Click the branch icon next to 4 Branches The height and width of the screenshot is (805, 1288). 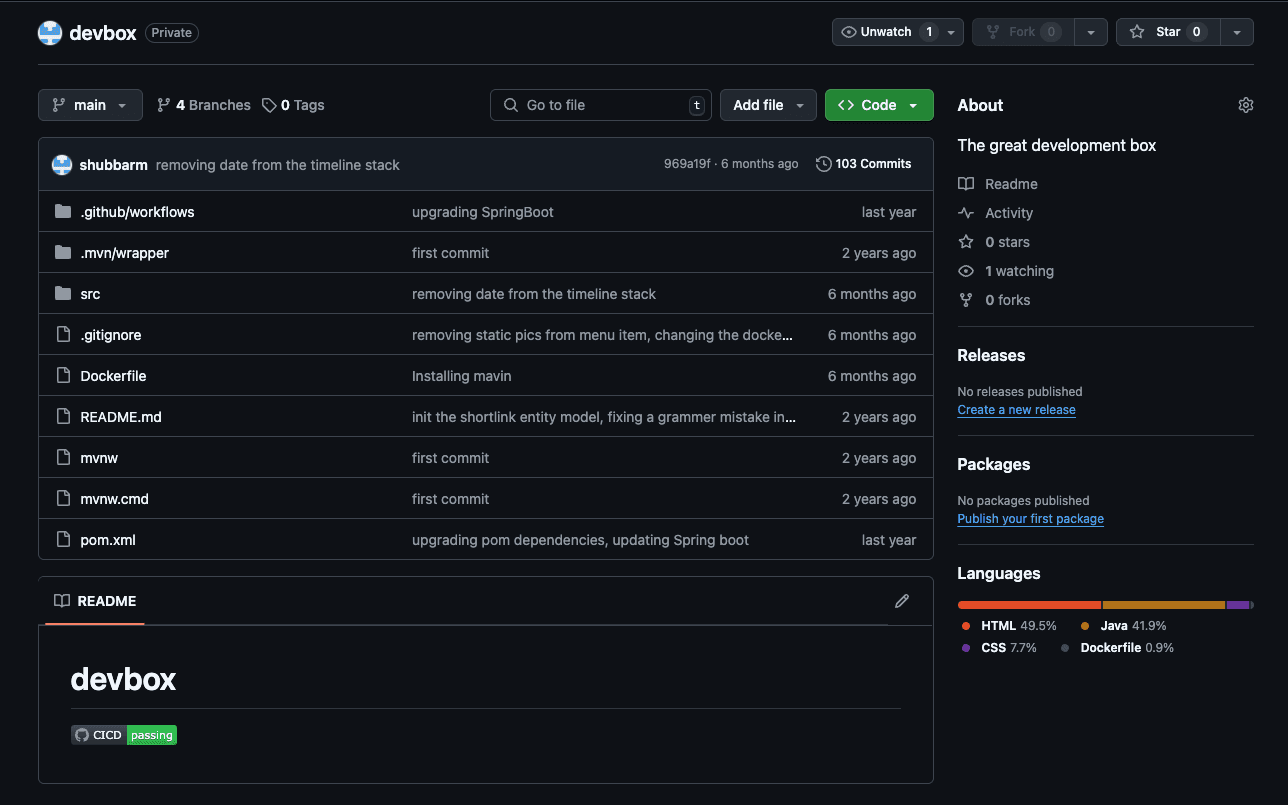pos(164,105)
